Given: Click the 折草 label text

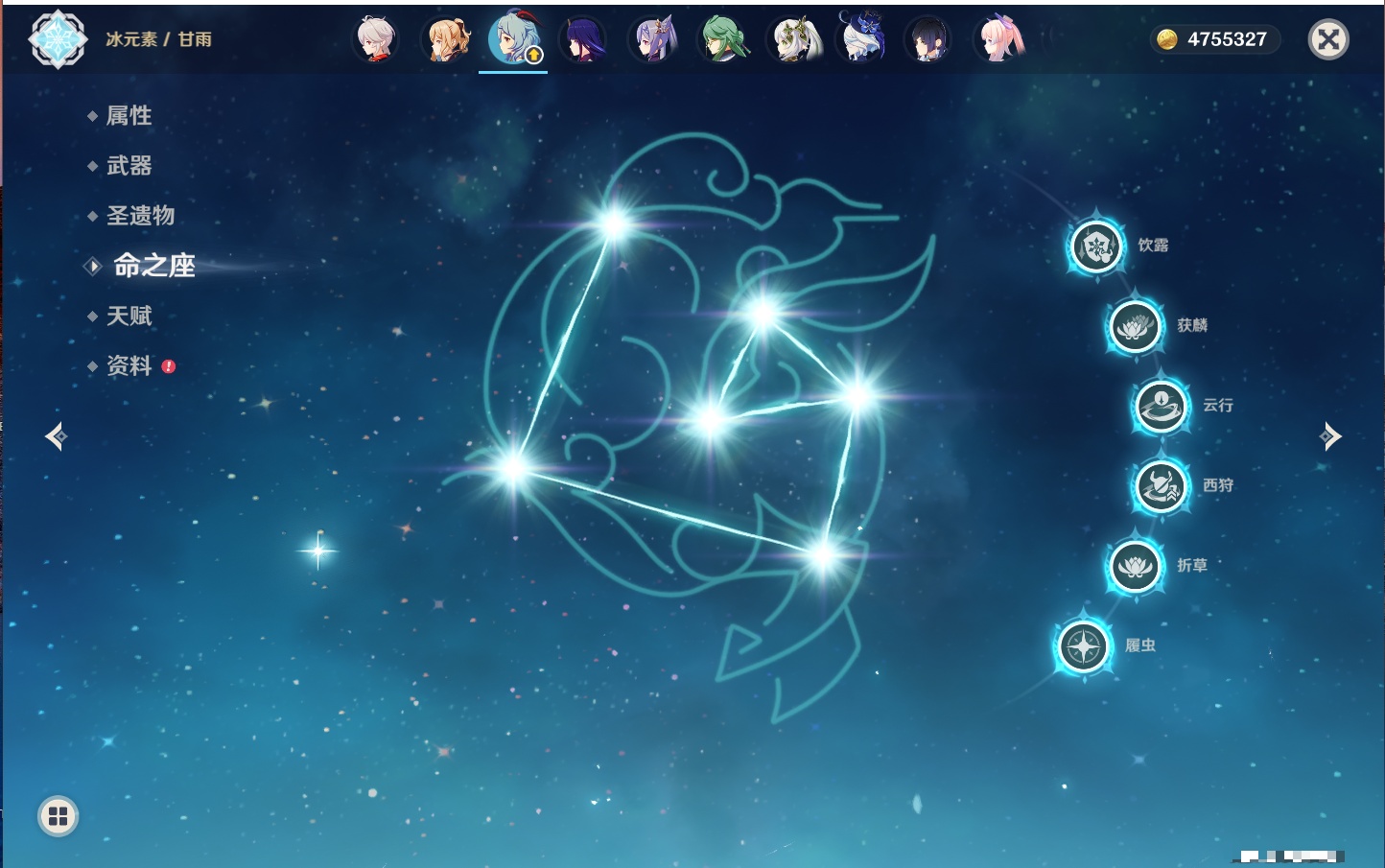Looking at the screenshot, I should 1192,566.
